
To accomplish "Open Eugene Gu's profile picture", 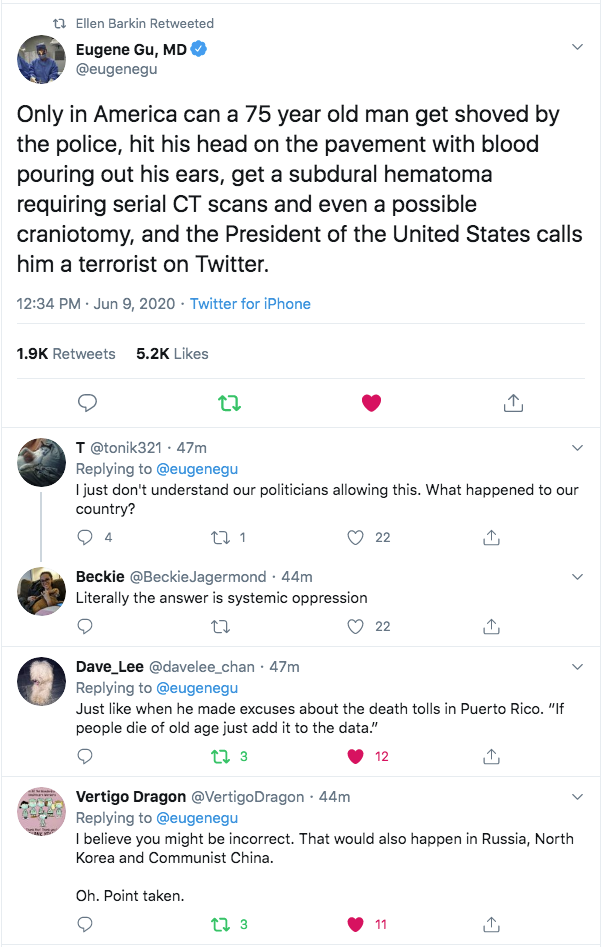I will (x=42, y=59).
